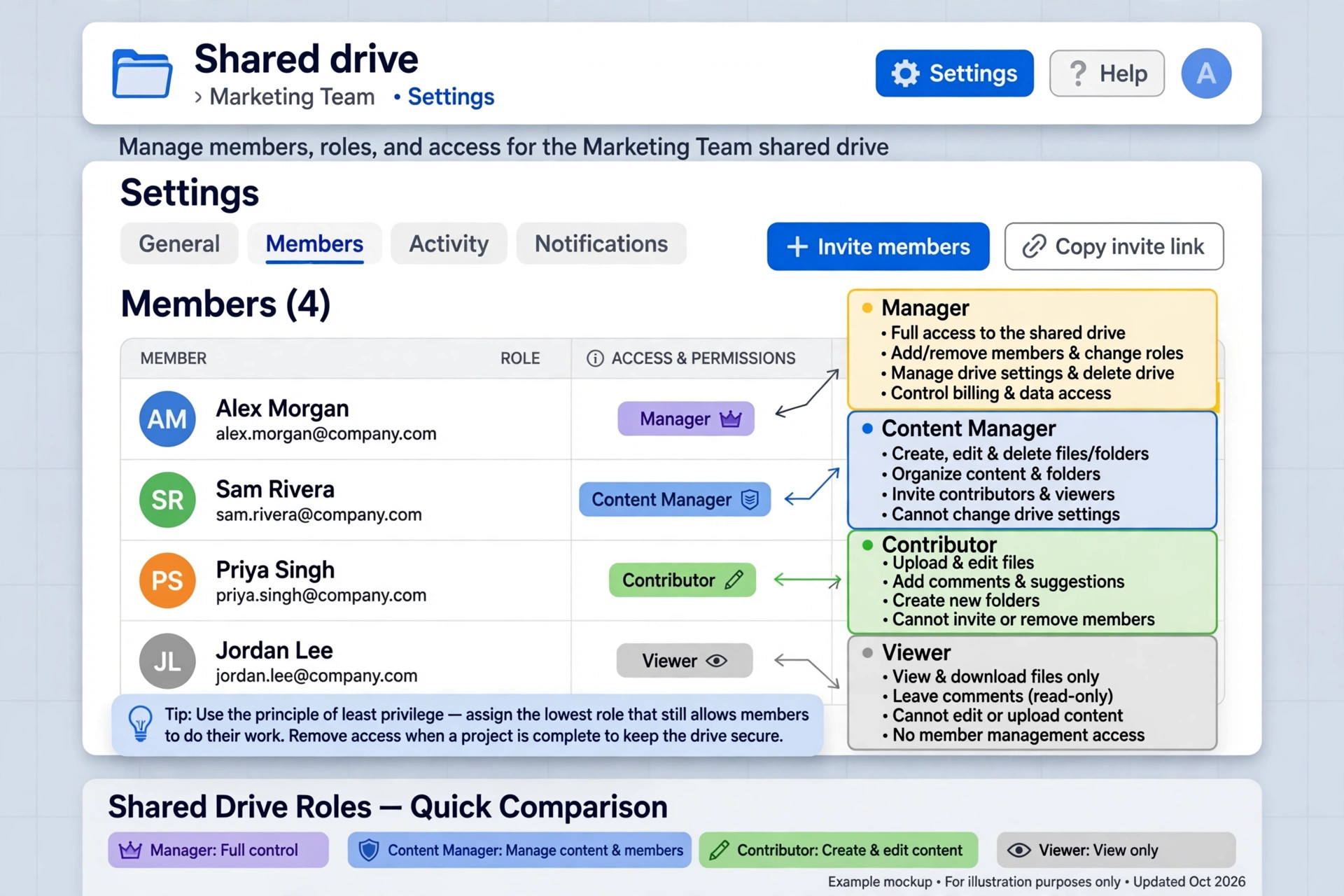Click the ROLE column header
The width and height of the screenshot is (1344, 896).
(520, 358)
